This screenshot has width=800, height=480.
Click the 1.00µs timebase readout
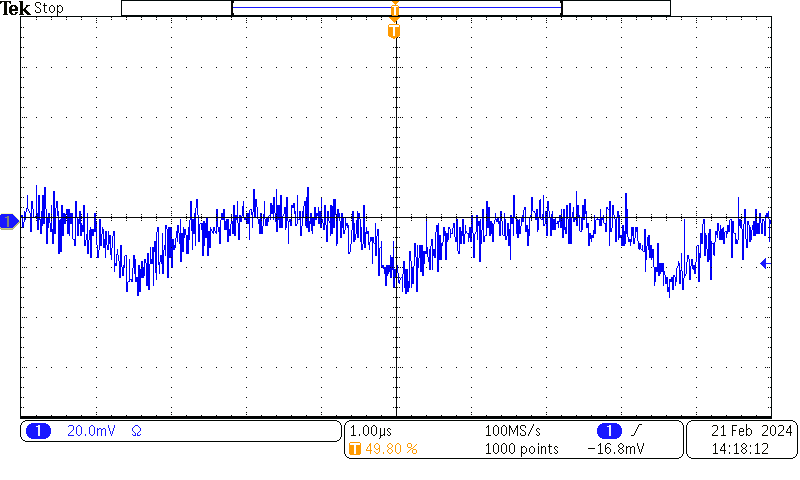(371, 431)
